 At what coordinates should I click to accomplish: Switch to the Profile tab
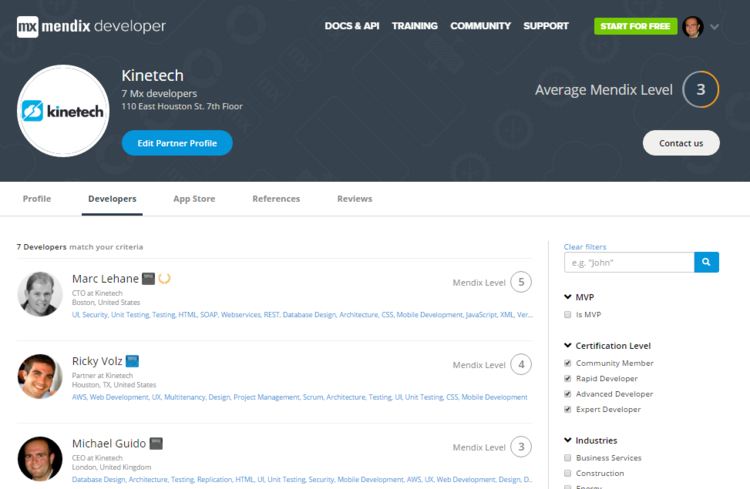coord(37,199)
